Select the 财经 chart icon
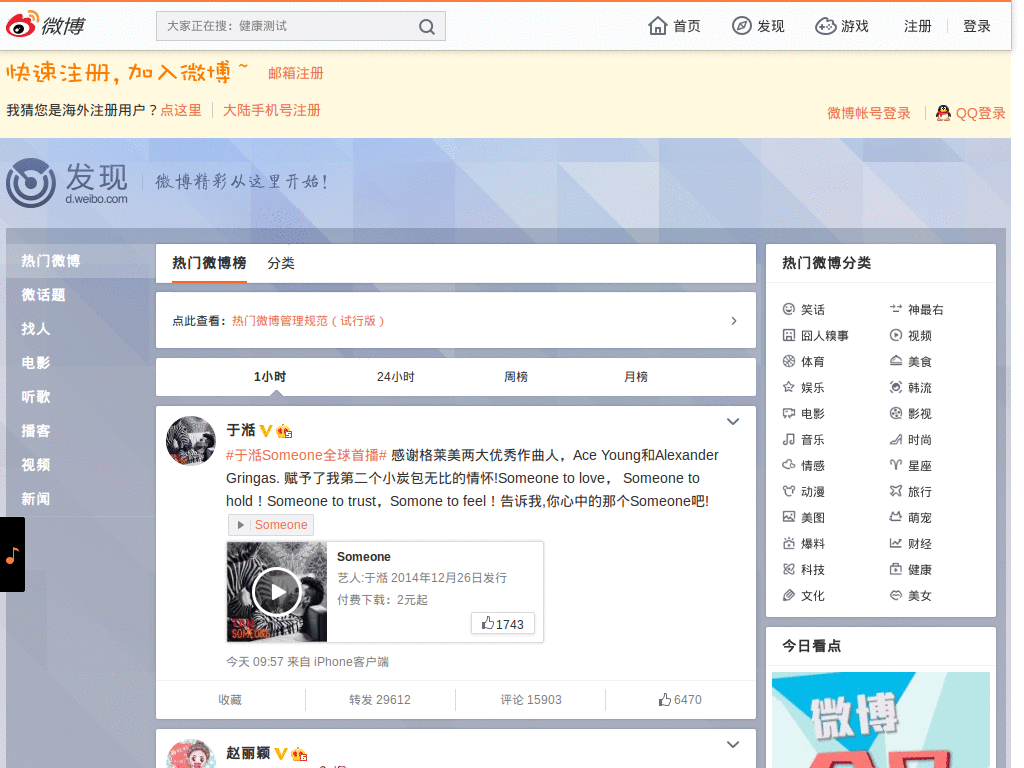1024x768 pixels. coord(896,543)
